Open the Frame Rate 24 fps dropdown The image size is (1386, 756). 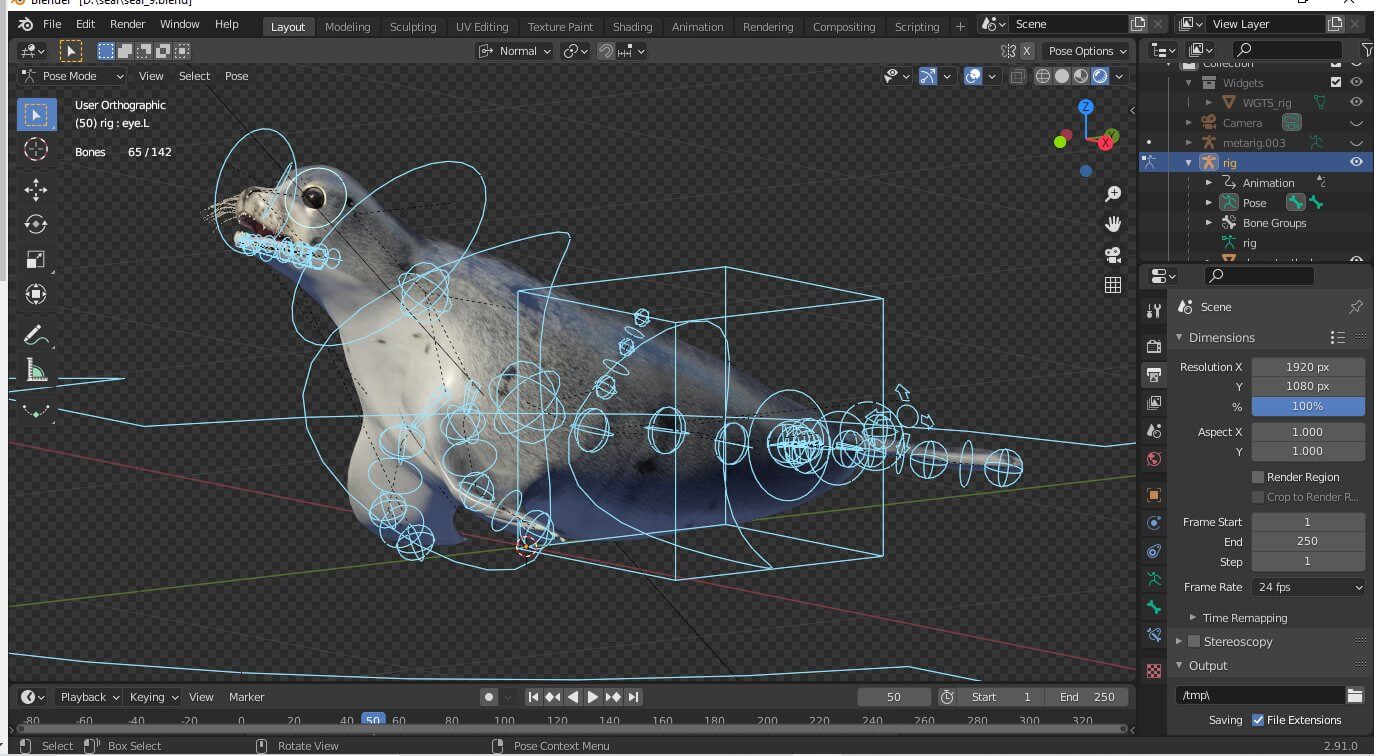pyautogui.click(x=1308, y=587)
